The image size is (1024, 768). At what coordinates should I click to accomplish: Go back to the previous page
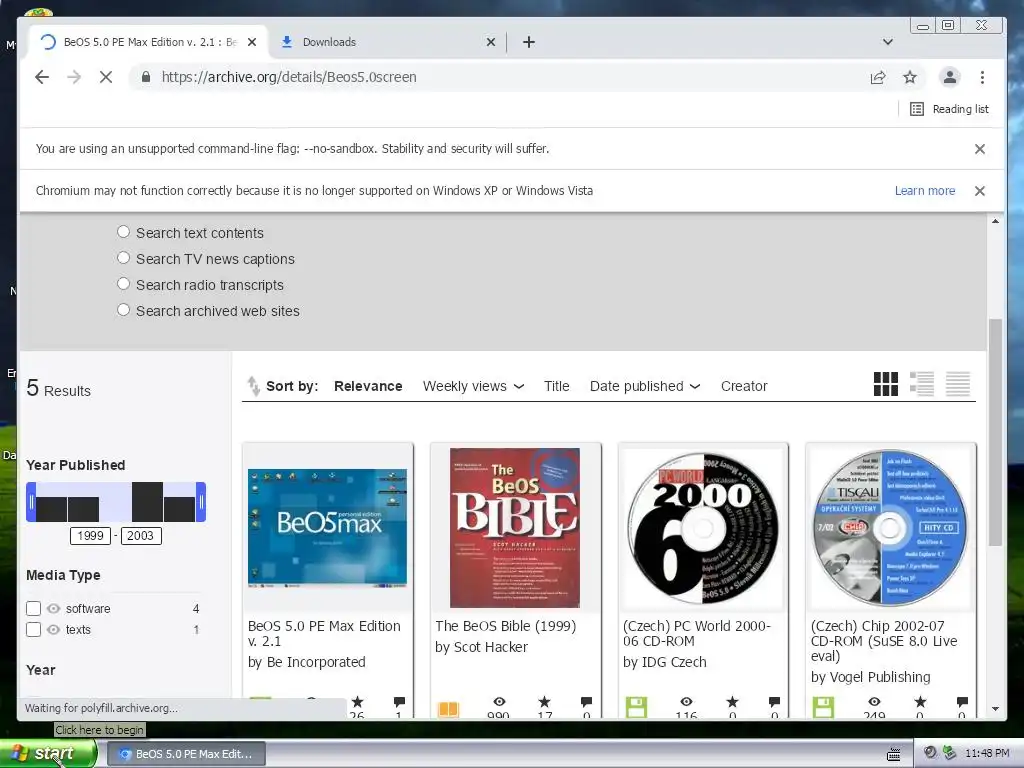pyautogui.click(x=42, y=77)
